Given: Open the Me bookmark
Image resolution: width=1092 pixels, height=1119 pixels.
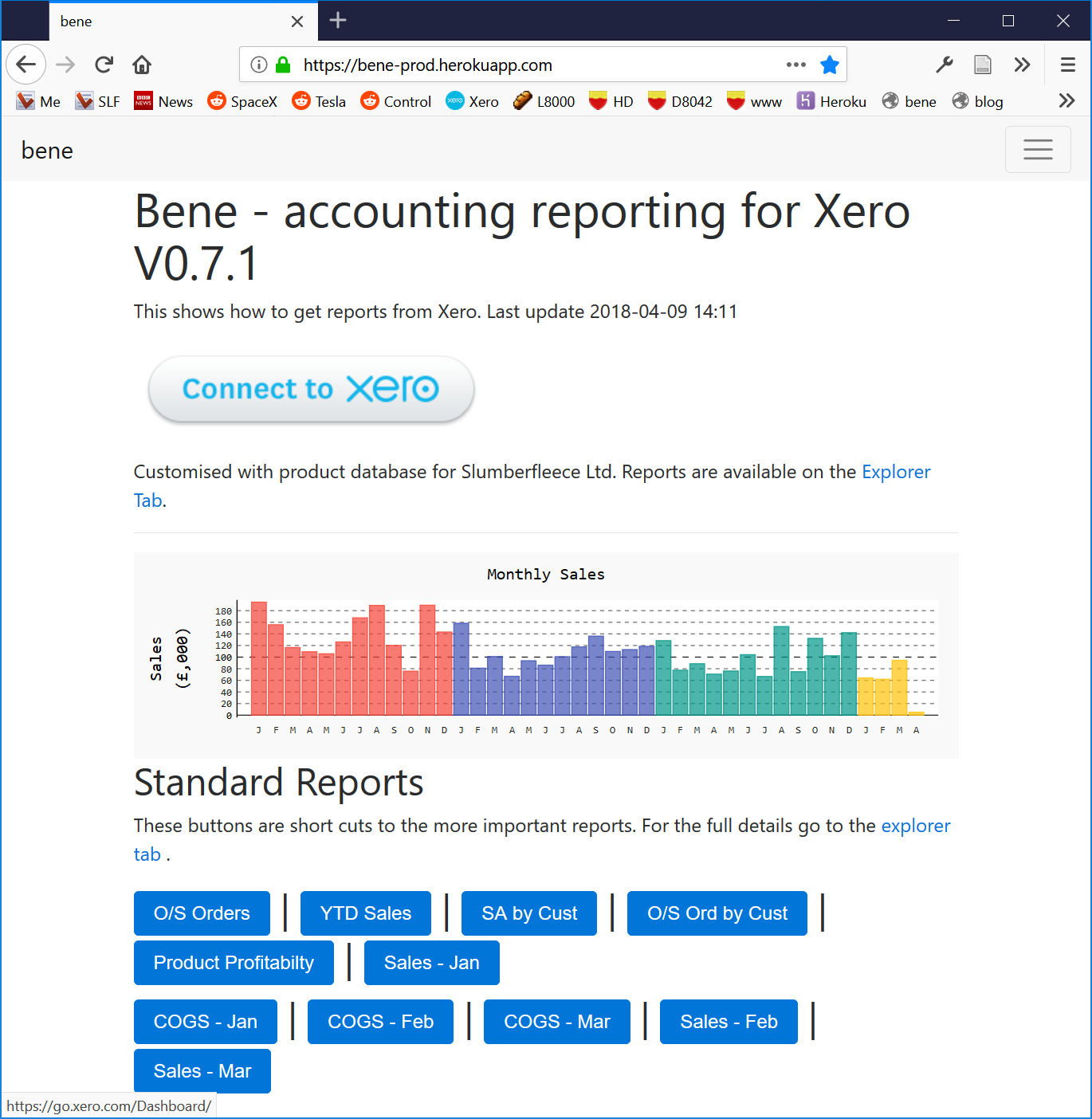Looking at the screenshot, I should 38,101.
